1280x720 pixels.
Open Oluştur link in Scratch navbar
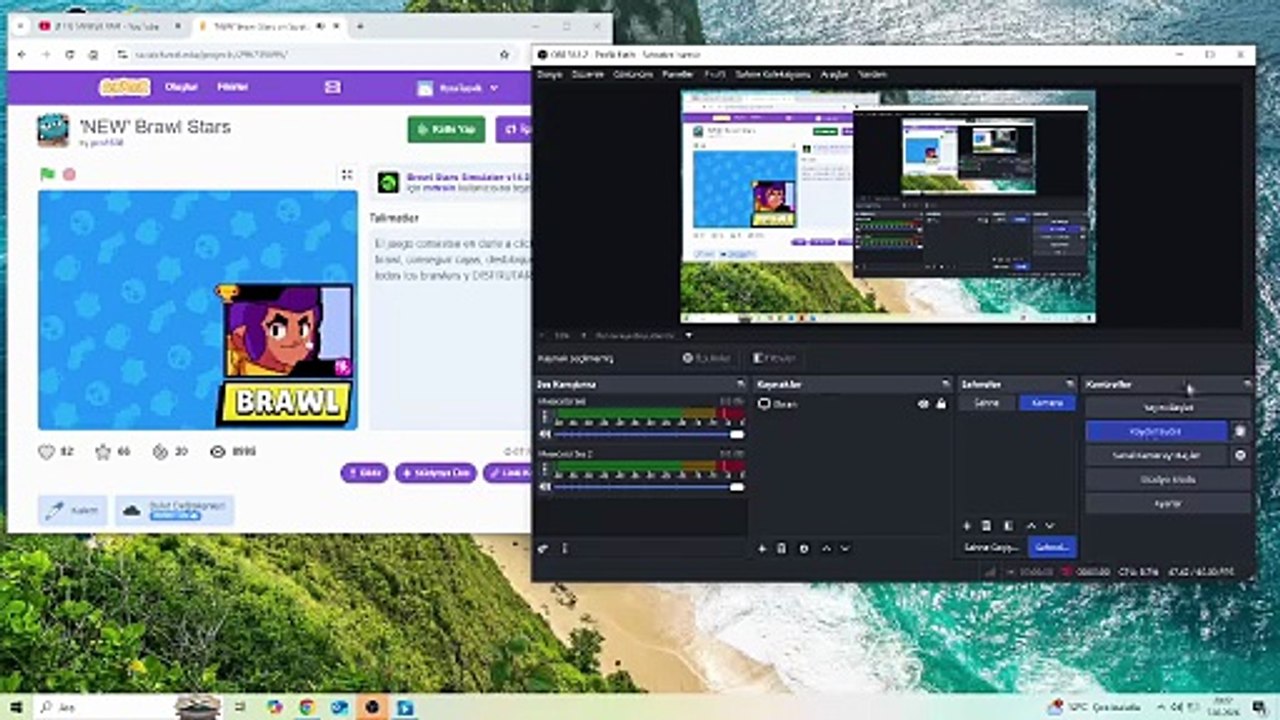point(181,88)
